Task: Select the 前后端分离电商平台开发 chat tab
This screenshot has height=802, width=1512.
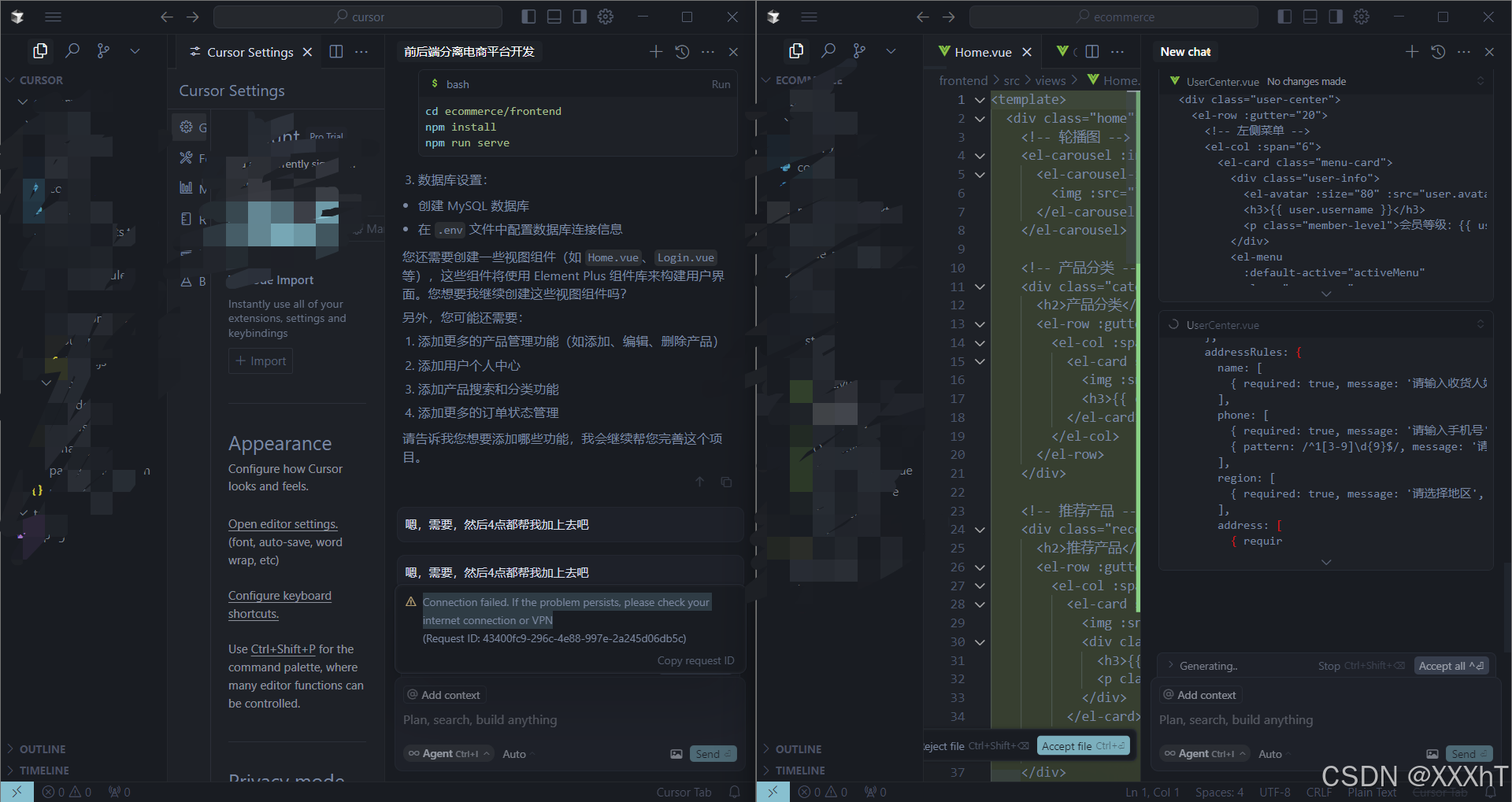Action: pos(469,52)
